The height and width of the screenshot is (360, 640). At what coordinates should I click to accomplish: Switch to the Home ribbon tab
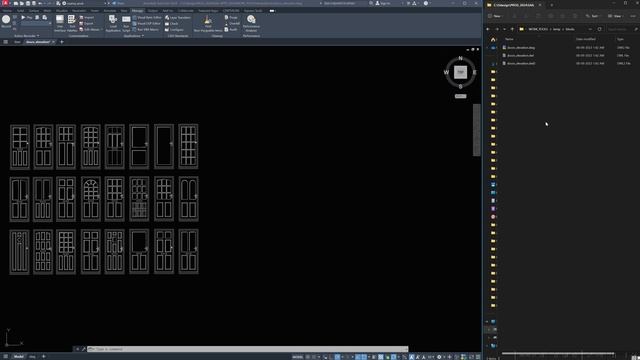7,11
